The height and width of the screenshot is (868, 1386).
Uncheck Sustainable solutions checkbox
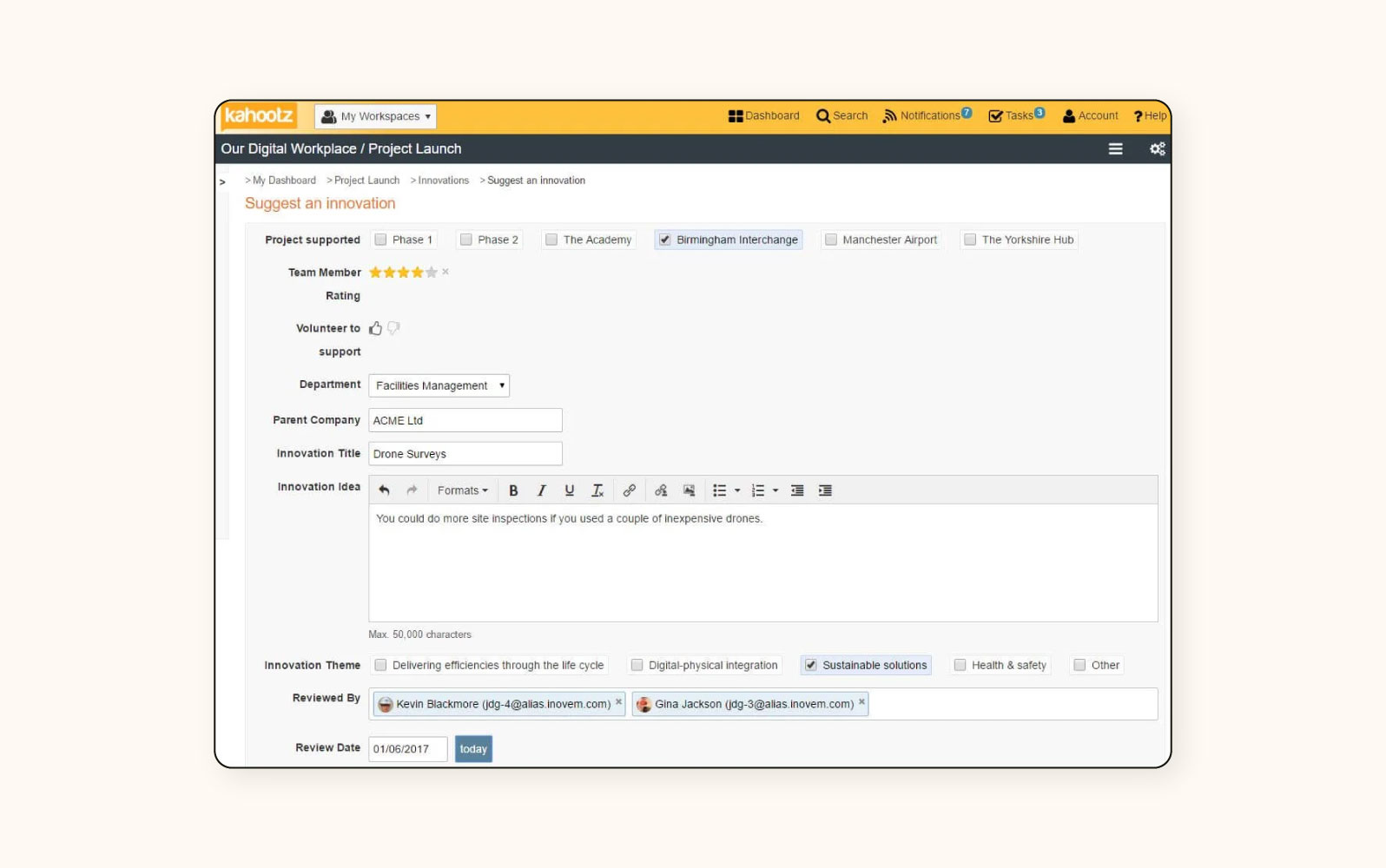coord(810,665)
